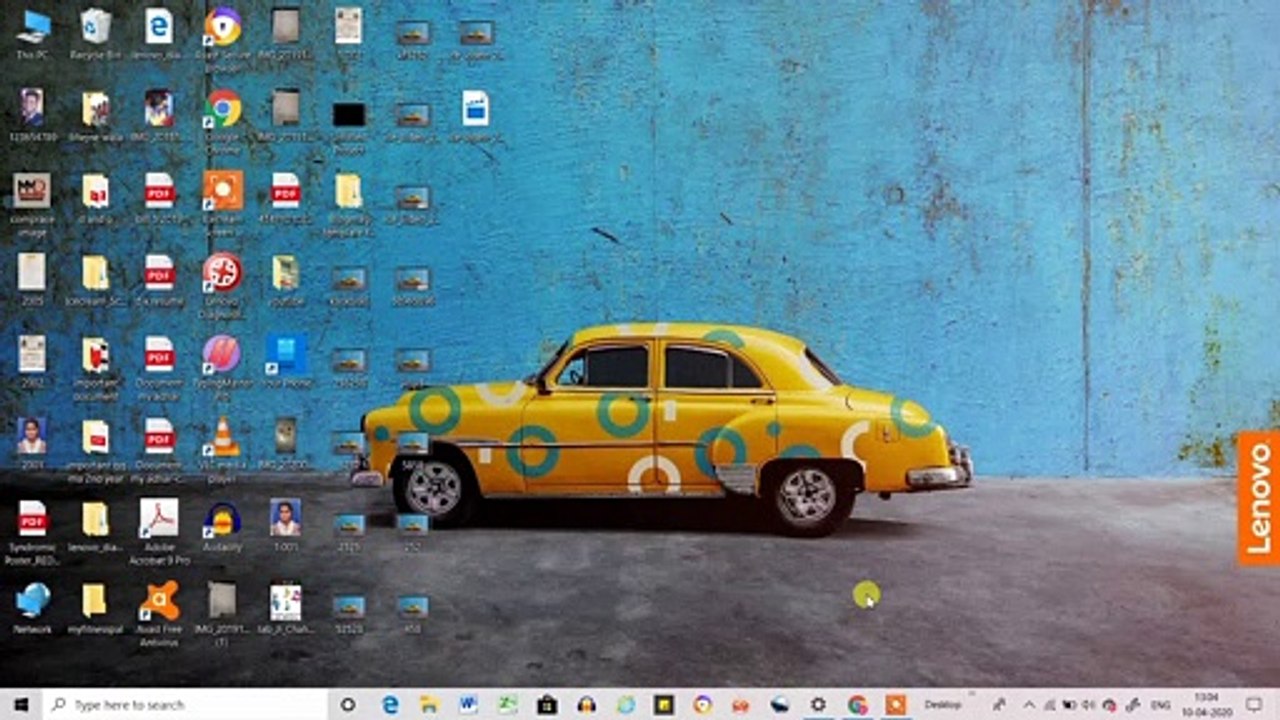This screenshot has width=1280, height=720.
Task: Select the Adobe Acrobat 9 Pro shortcut
Action: pos(159,531)
